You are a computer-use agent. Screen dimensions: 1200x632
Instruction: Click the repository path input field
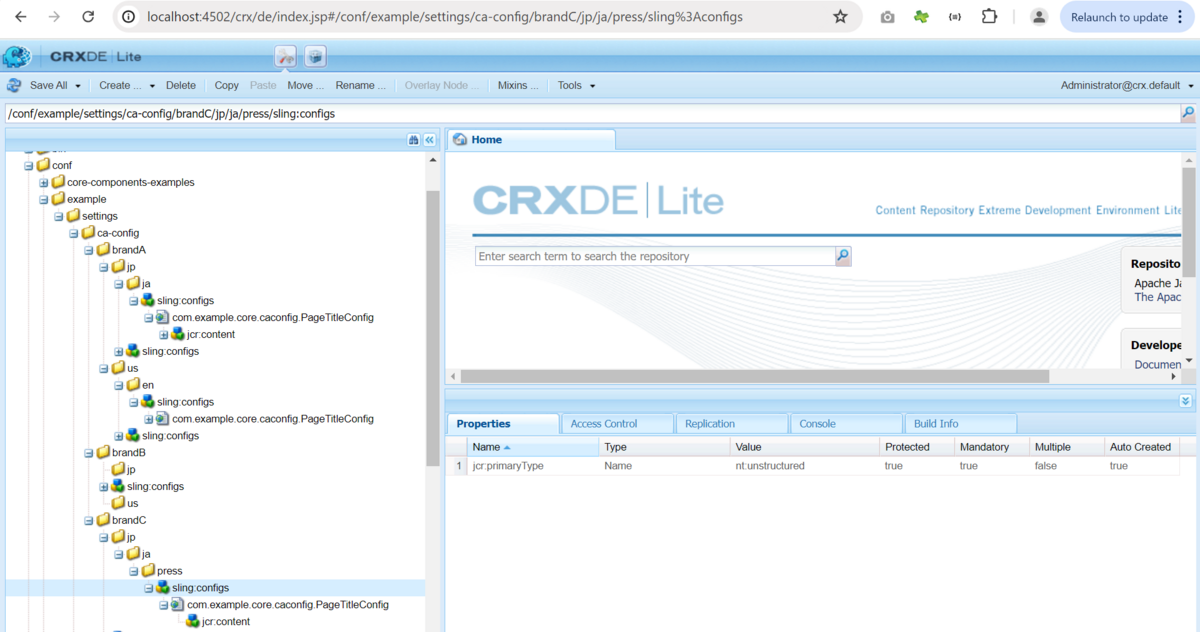[592, 114]
